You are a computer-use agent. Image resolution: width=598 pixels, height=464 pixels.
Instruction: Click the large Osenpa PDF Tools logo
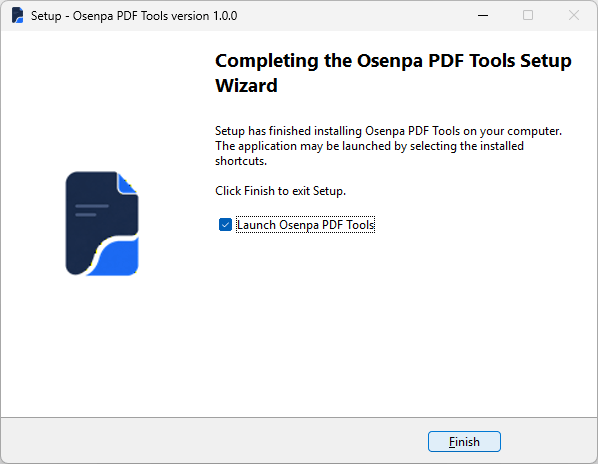pos(102,223)
